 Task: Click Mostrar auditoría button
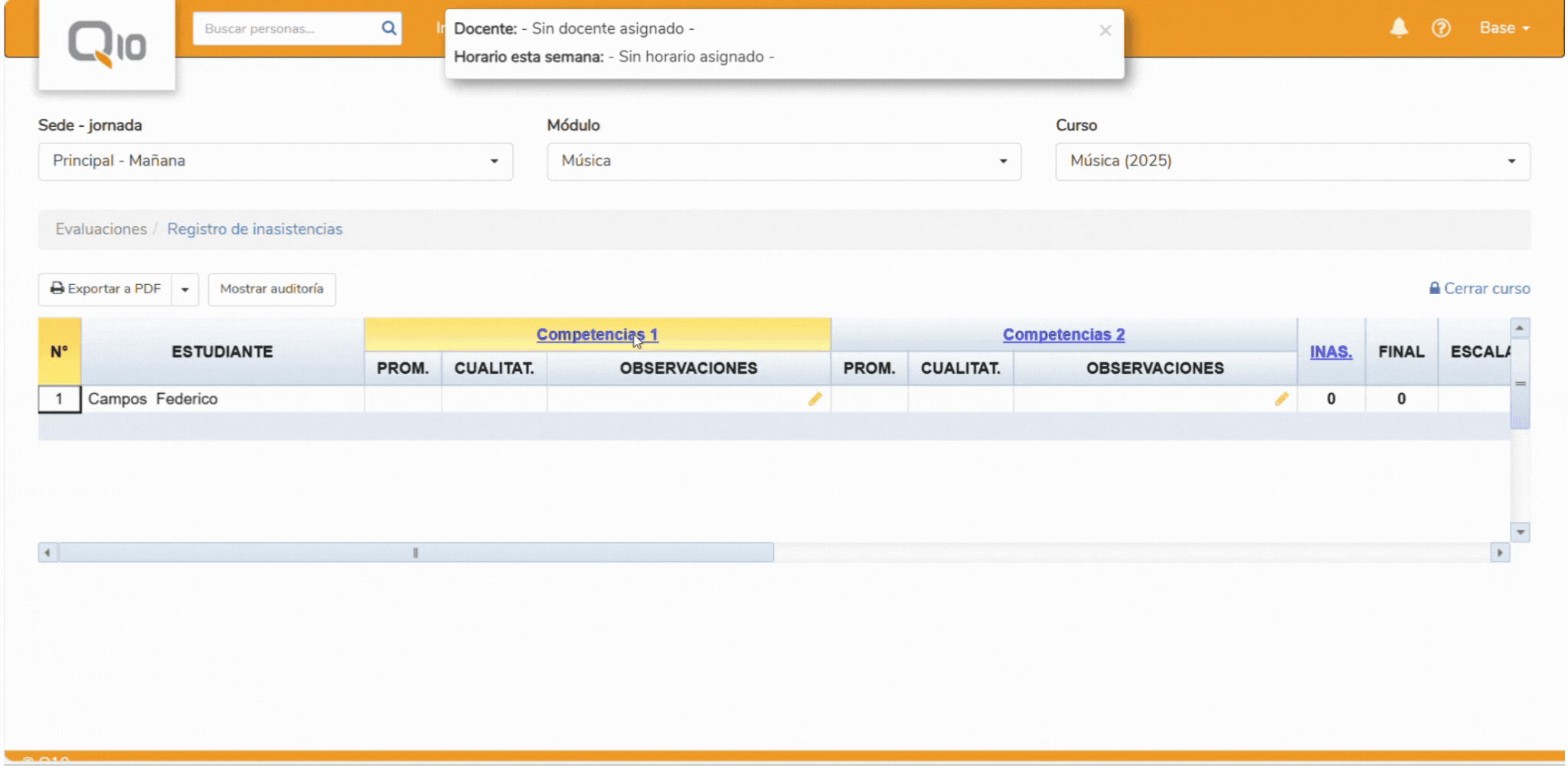272,290
